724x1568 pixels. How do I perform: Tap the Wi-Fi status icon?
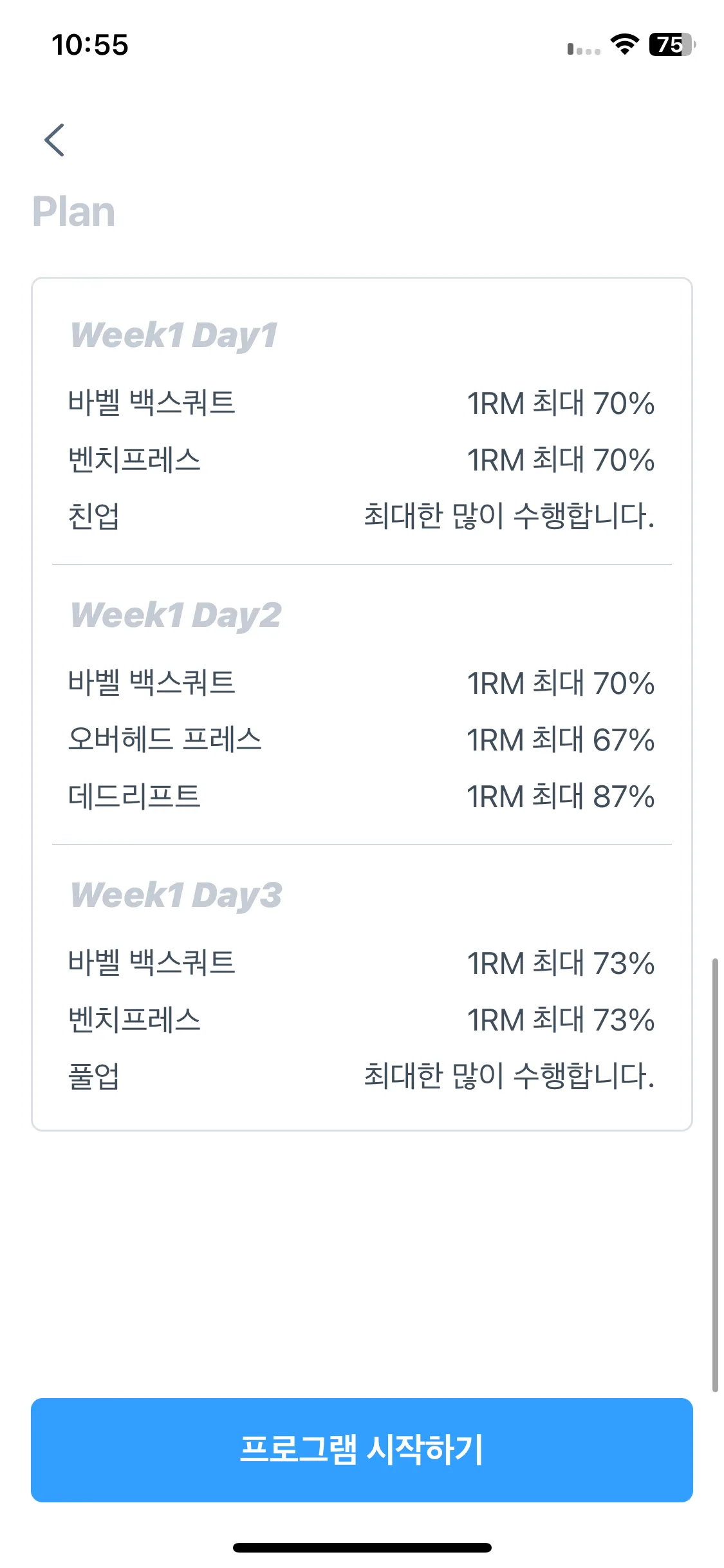point(624,44)
